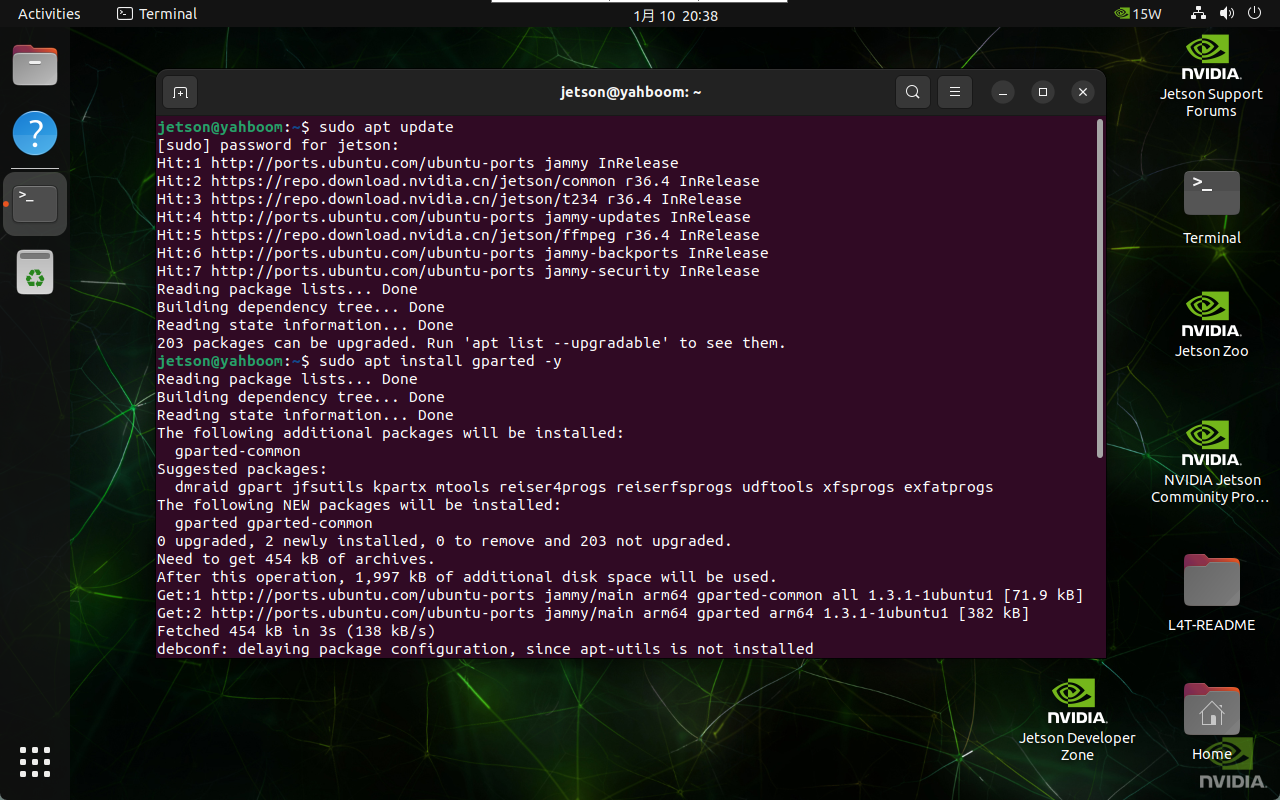Open Jetson Support Forums desktop shortcut
Screen dimensions: 1280x800
click(x=1211, y=74)
